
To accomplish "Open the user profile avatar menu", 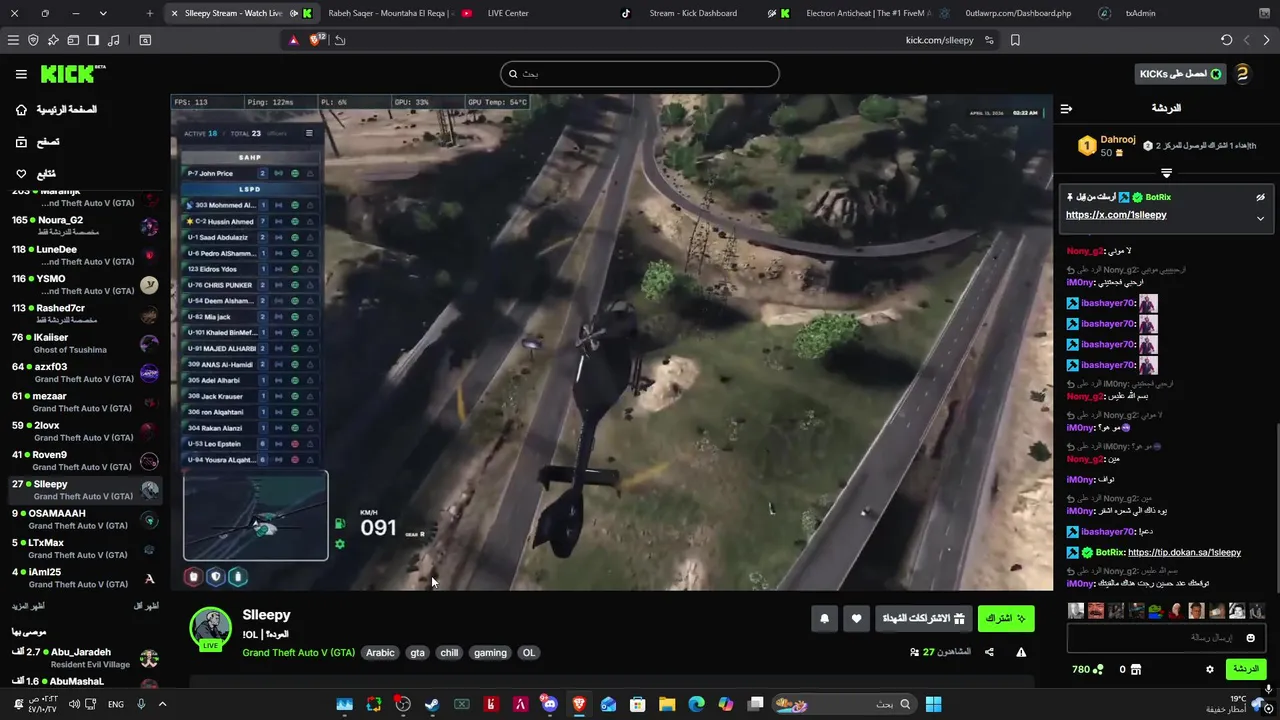I will (1242, 74).
